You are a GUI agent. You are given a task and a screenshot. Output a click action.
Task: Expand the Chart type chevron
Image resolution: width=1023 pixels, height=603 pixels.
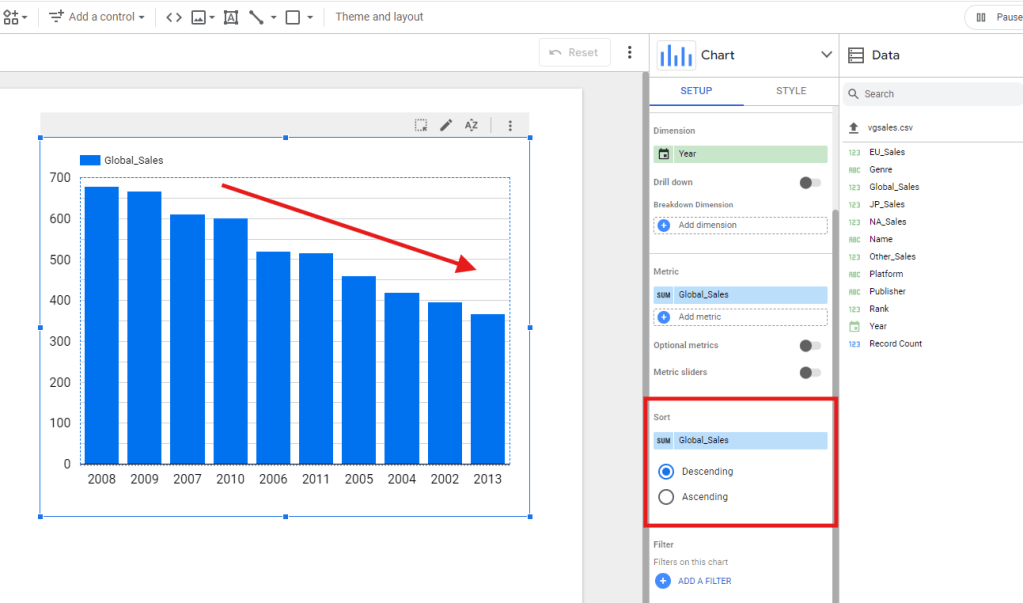coord(826,55)
